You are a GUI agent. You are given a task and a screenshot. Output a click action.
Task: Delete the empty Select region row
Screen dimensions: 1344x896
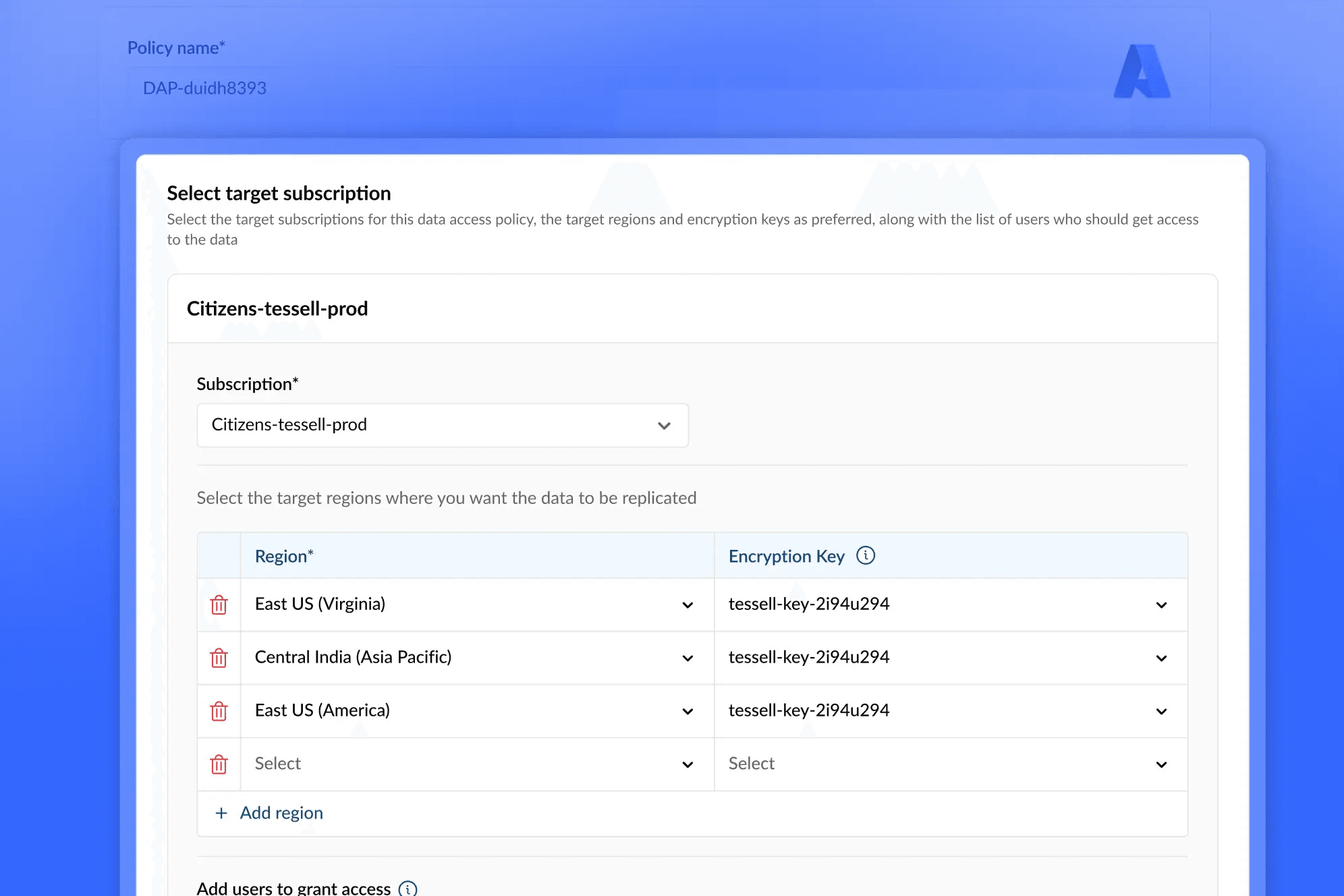pos(219,764)
